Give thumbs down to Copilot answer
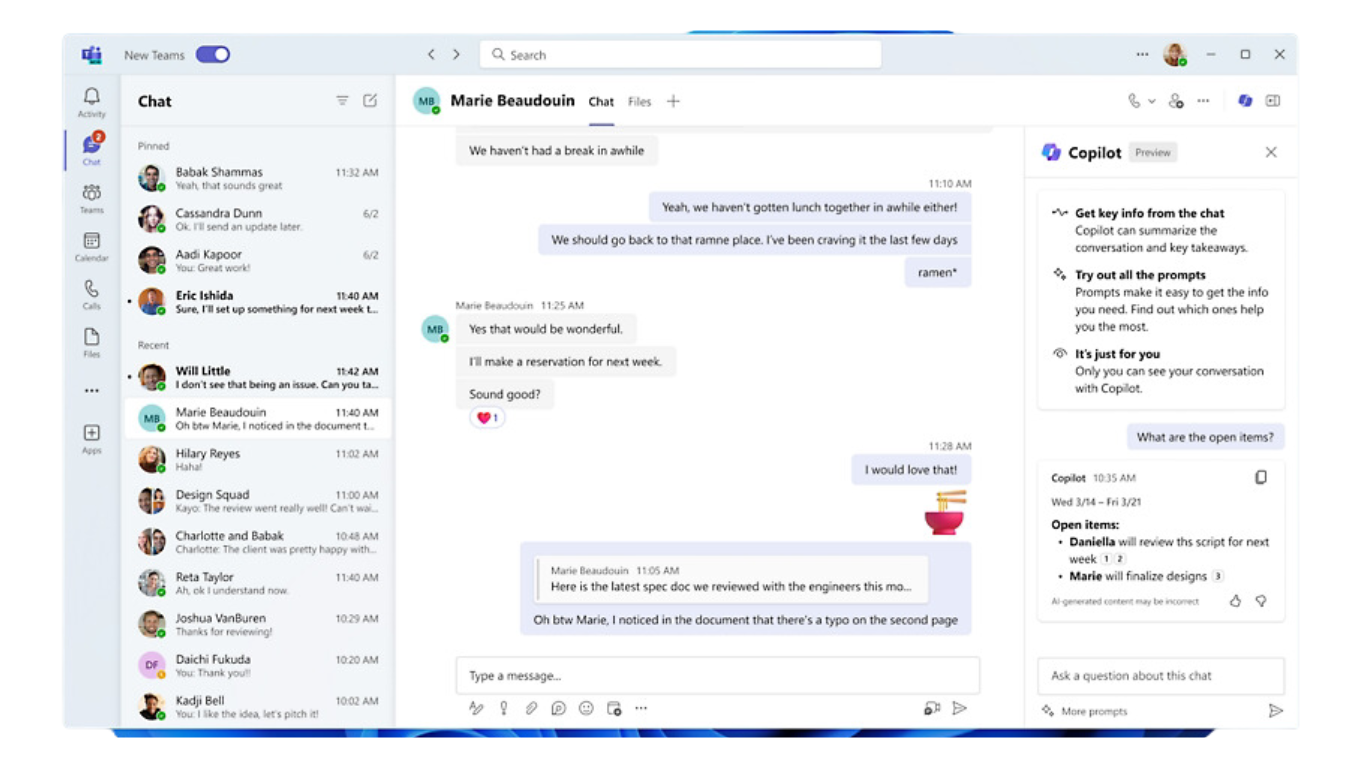Image resolution: width=1366 pixels, height=768 pixels. 1261,601
